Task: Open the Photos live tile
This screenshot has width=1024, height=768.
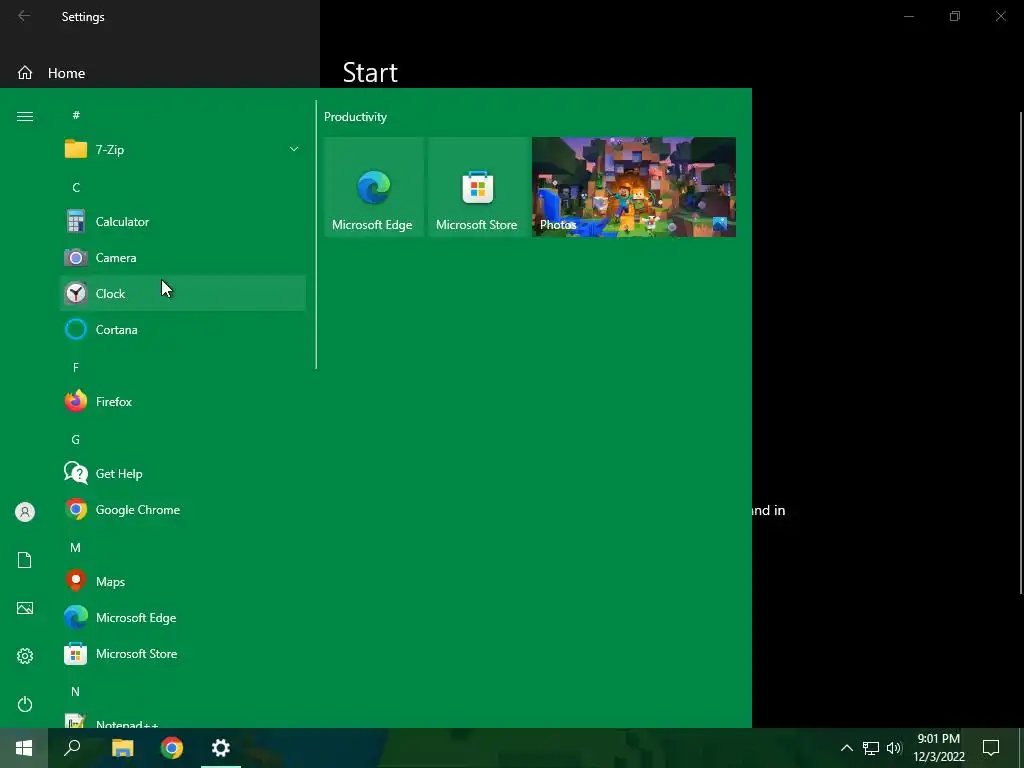Action: click(634, 187)
